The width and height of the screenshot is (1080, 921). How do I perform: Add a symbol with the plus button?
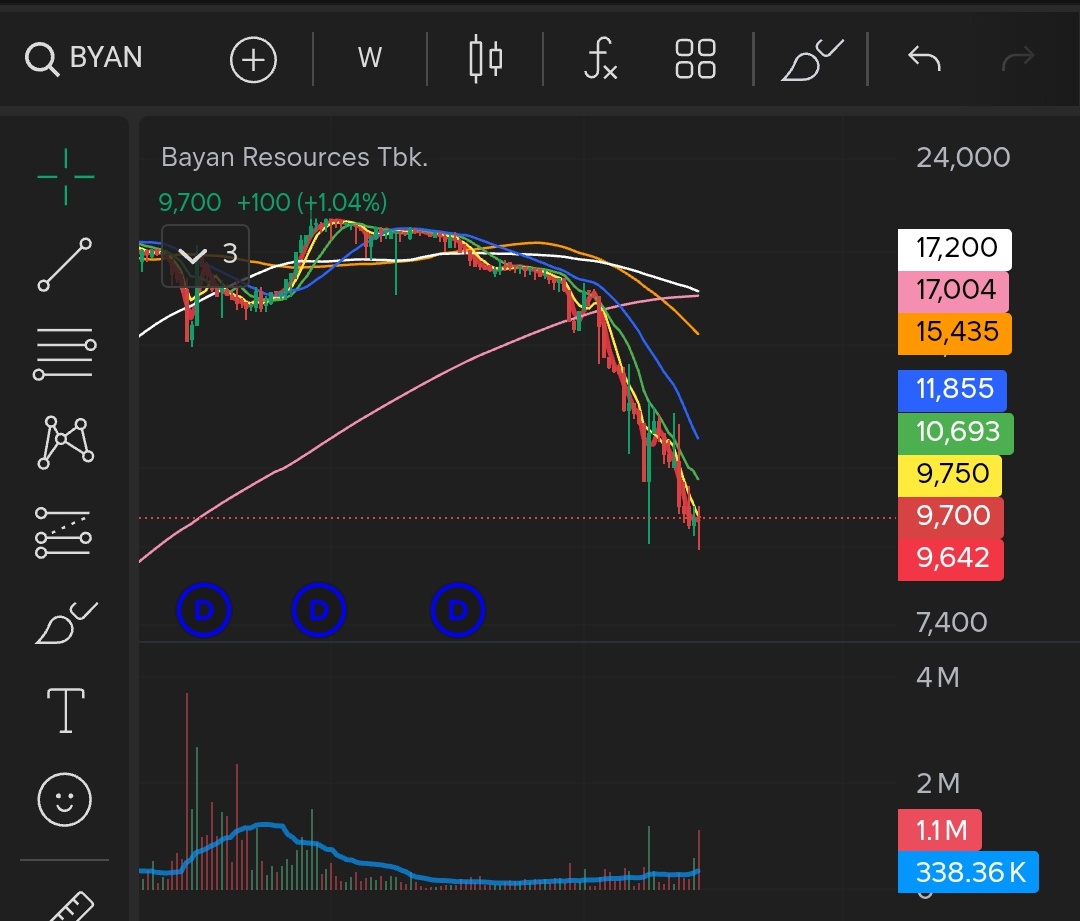pyautogui.click(x=253, y=59)
